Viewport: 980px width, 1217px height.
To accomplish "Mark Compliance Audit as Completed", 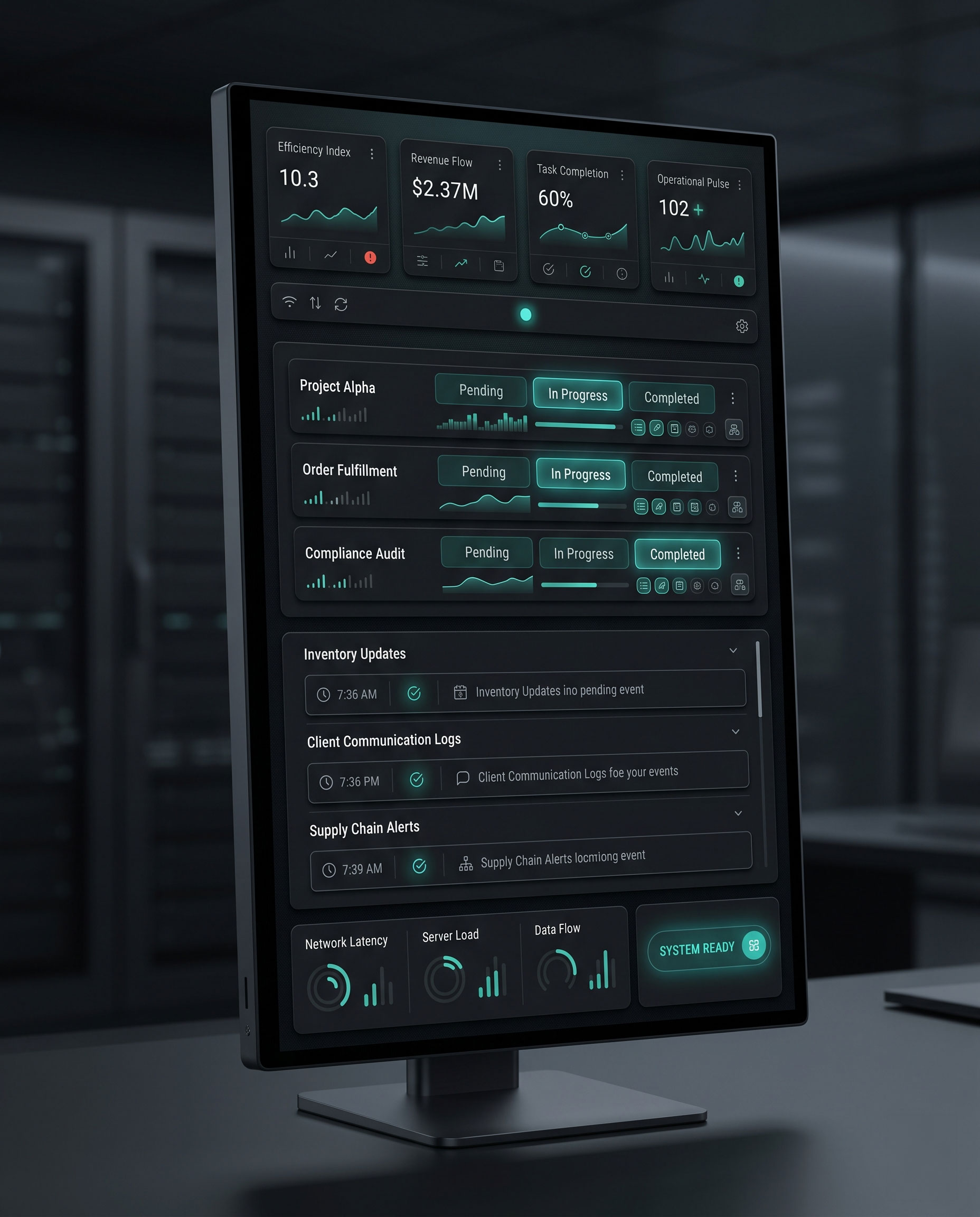I will click(x=677, y=555).
